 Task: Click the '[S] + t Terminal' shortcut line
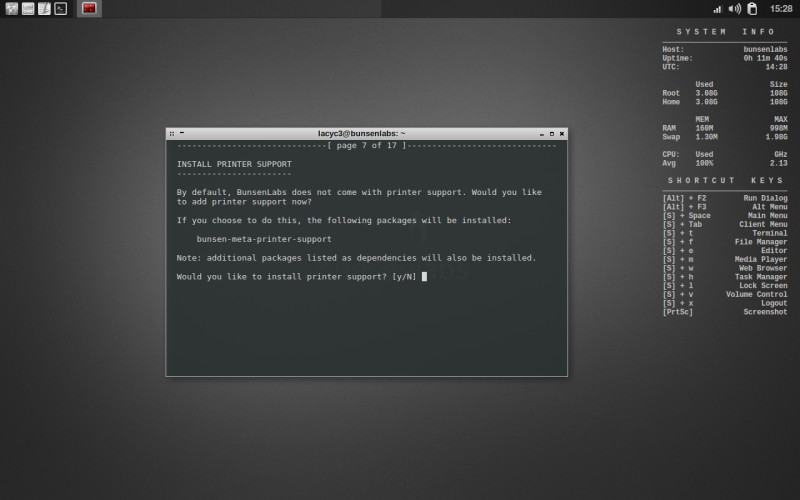click(724, 233)
